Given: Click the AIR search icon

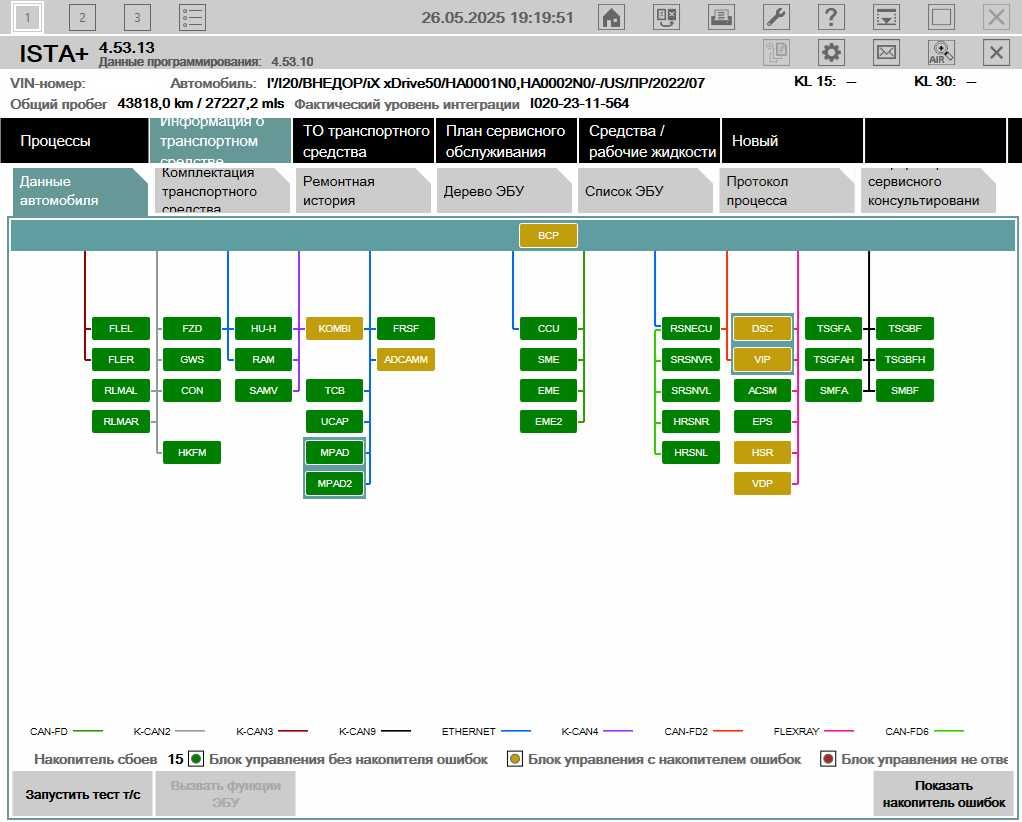Looking at the screenshot, I should [x=941, y=52].
